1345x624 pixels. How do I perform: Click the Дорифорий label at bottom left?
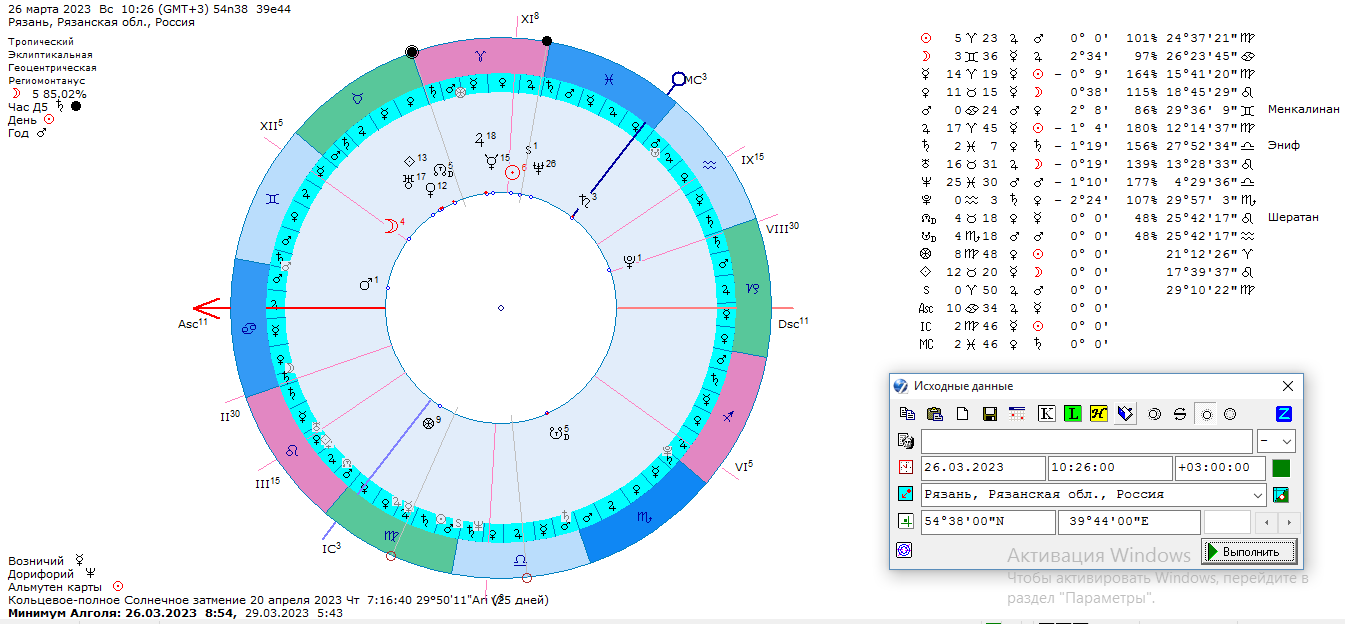tap(39, 574)
